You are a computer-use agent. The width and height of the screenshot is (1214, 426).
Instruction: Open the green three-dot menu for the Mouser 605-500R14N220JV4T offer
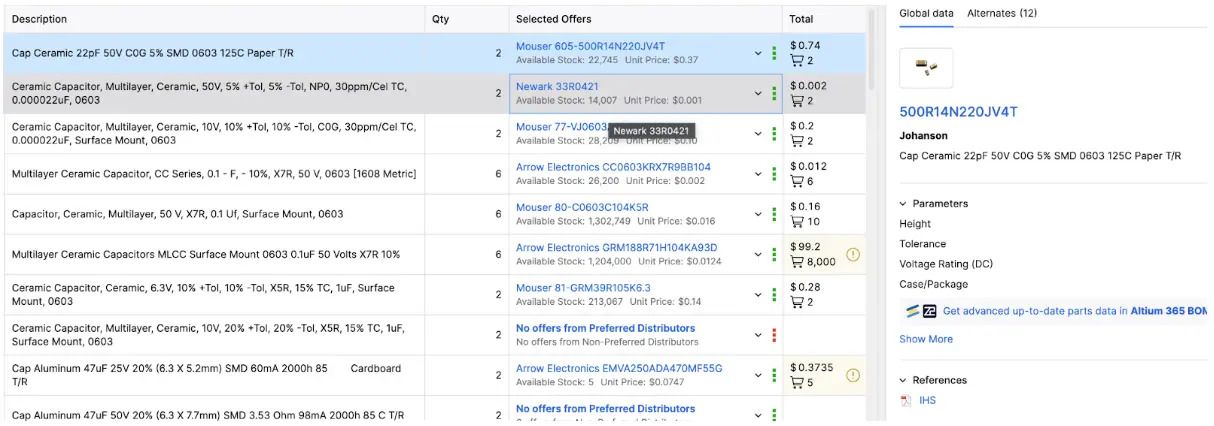tap(774, 53)
